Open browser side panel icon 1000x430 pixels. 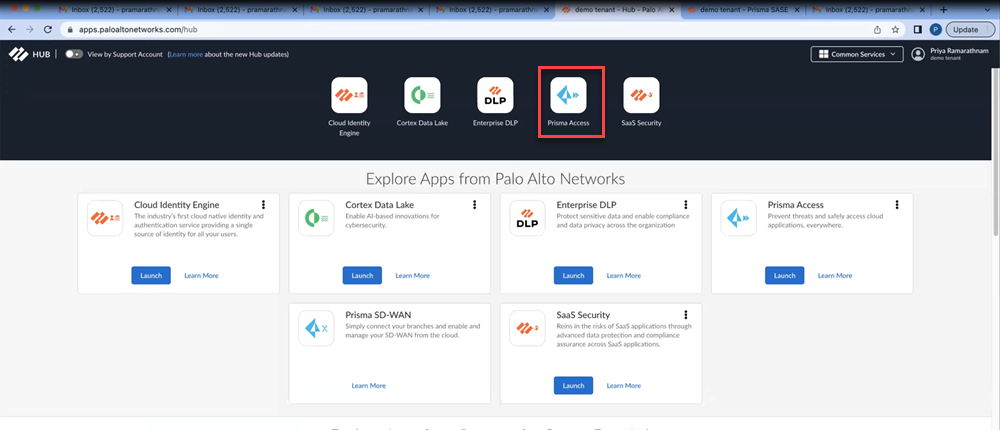(x=918, y=29)
